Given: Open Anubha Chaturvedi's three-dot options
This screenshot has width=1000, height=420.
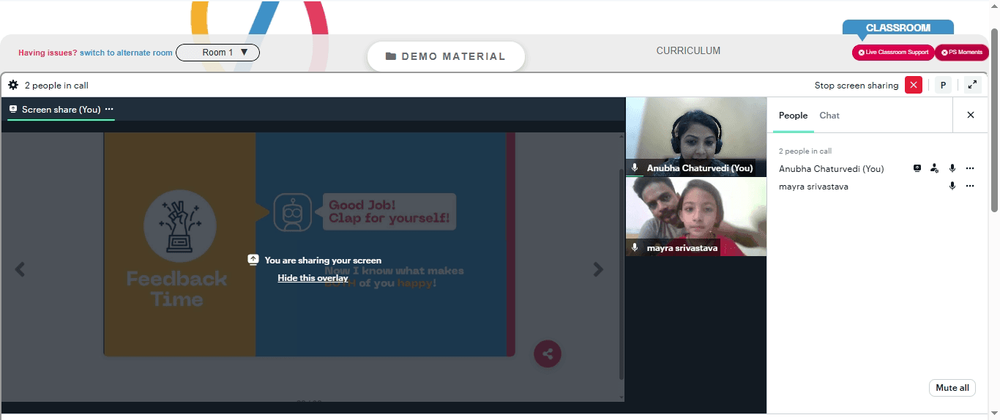Looking at the screenshot, I should [970, 168].
